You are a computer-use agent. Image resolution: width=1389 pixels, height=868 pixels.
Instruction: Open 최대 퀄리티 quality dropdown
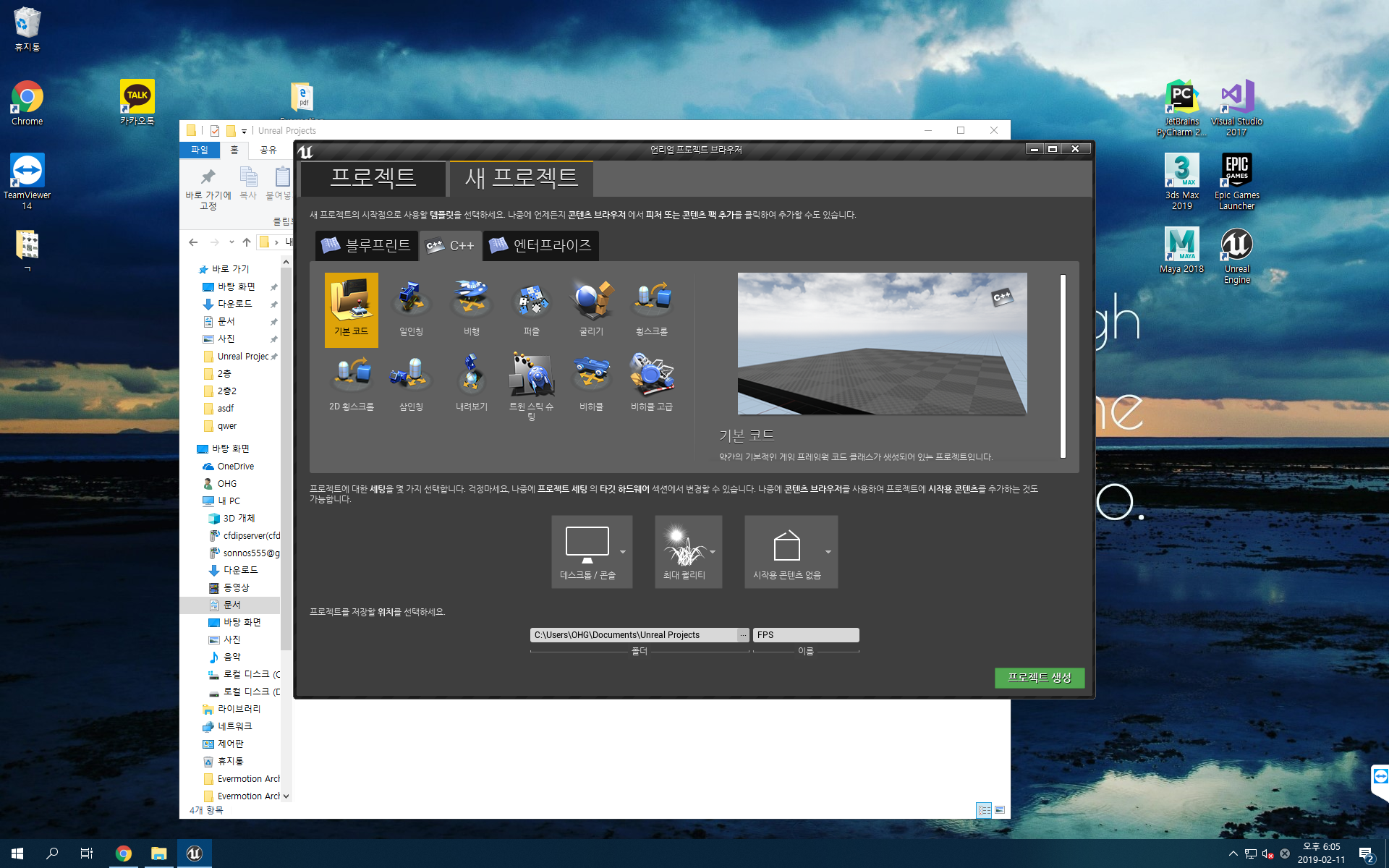tap(688, 552)
